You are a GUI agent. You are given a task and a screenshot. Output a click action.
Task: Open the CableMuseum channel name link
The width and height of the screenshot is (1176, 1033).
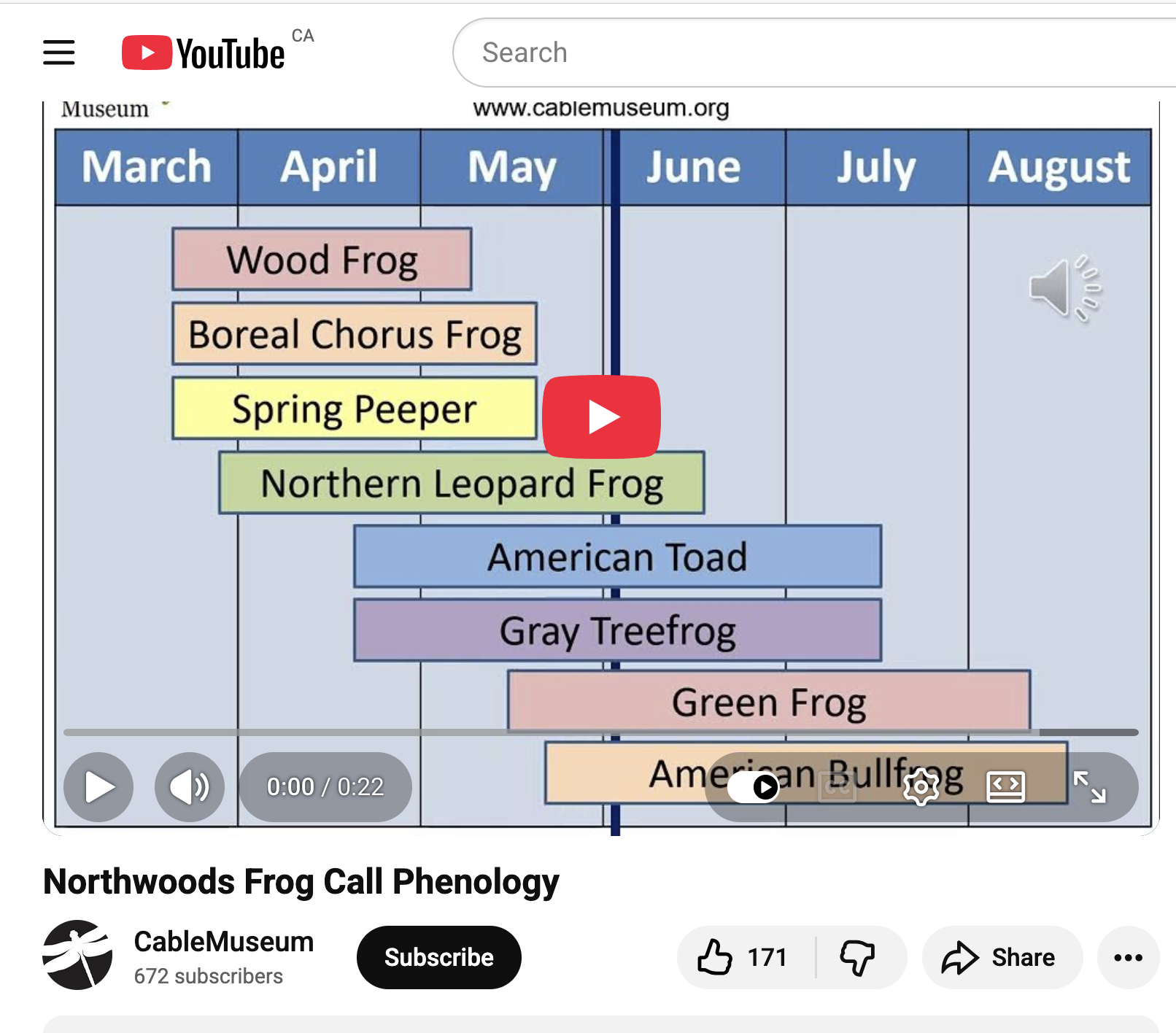point(224,942)
